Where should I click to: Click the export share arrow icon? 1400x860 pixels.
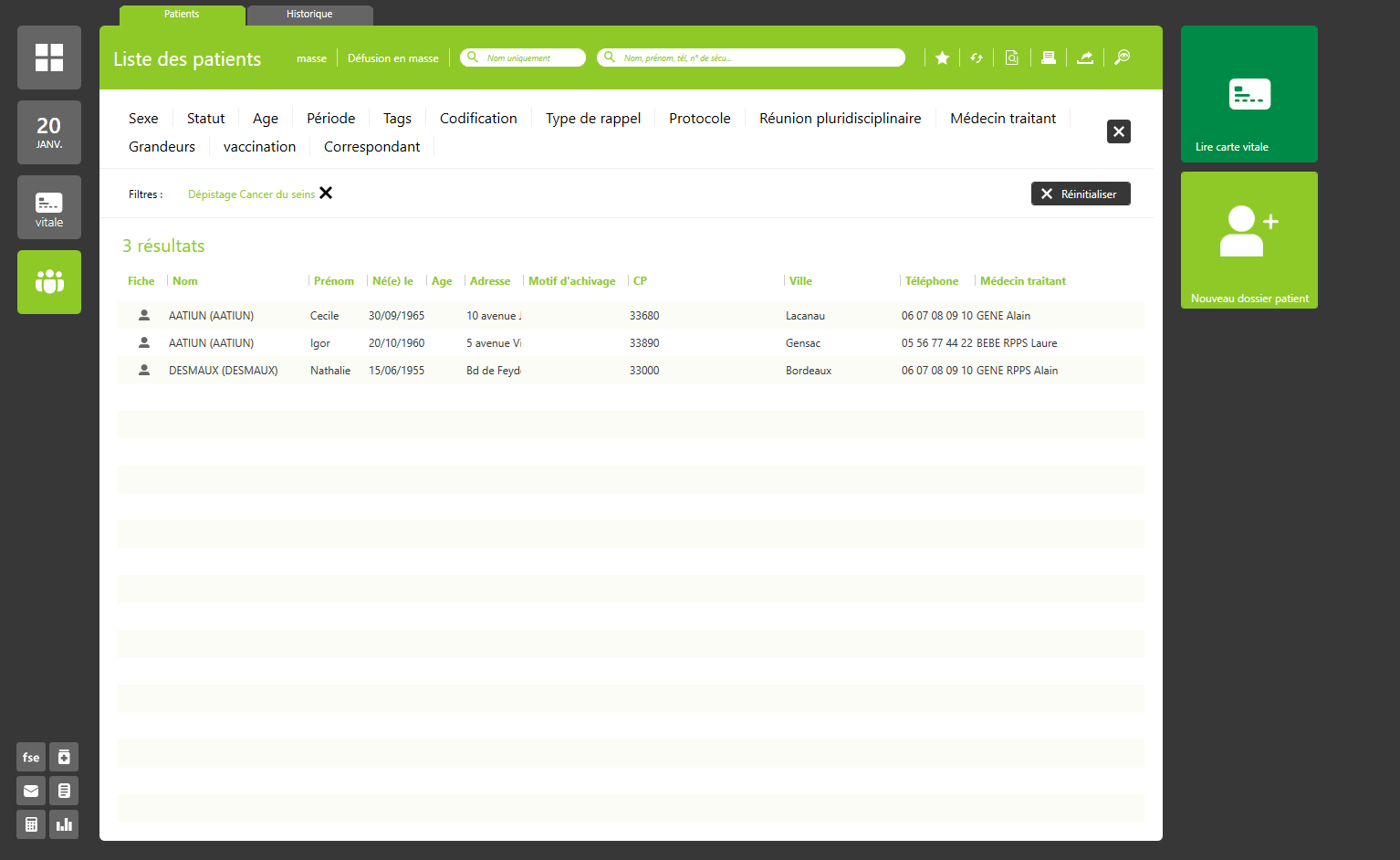pos(1085,58)
